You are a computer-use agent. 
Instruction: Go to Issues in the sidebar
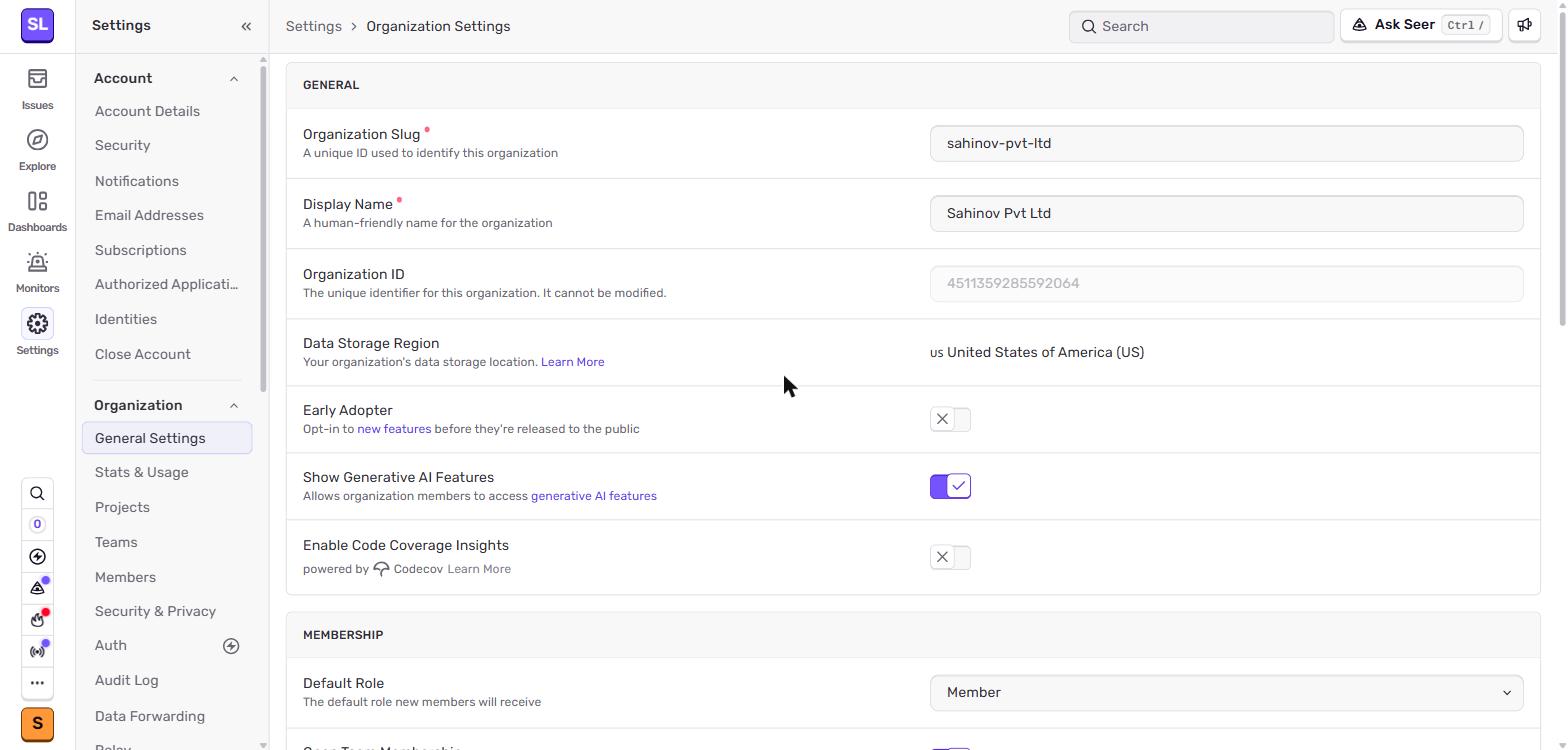37,89
